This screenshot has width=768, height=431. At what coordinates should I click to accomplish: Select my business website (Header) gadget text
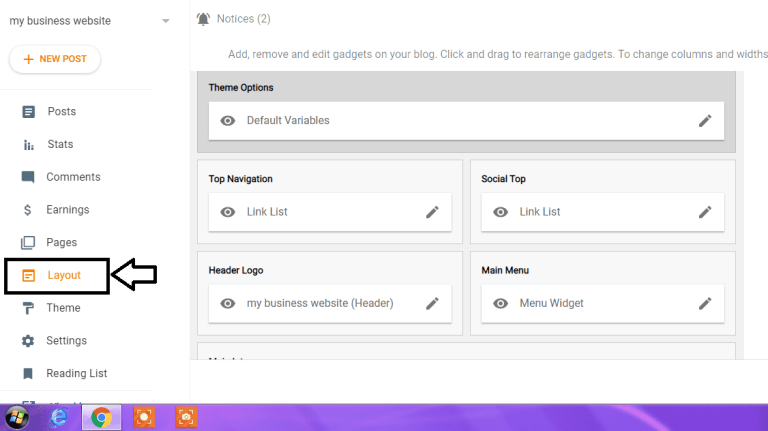coord(320,304)
